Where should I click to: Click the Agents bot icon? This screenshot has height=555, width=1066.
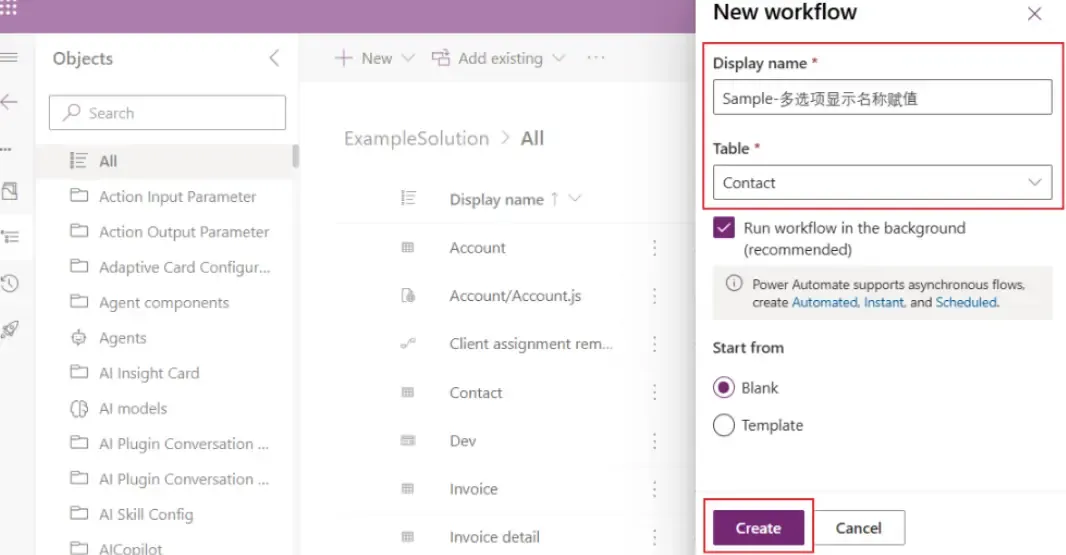79,338
